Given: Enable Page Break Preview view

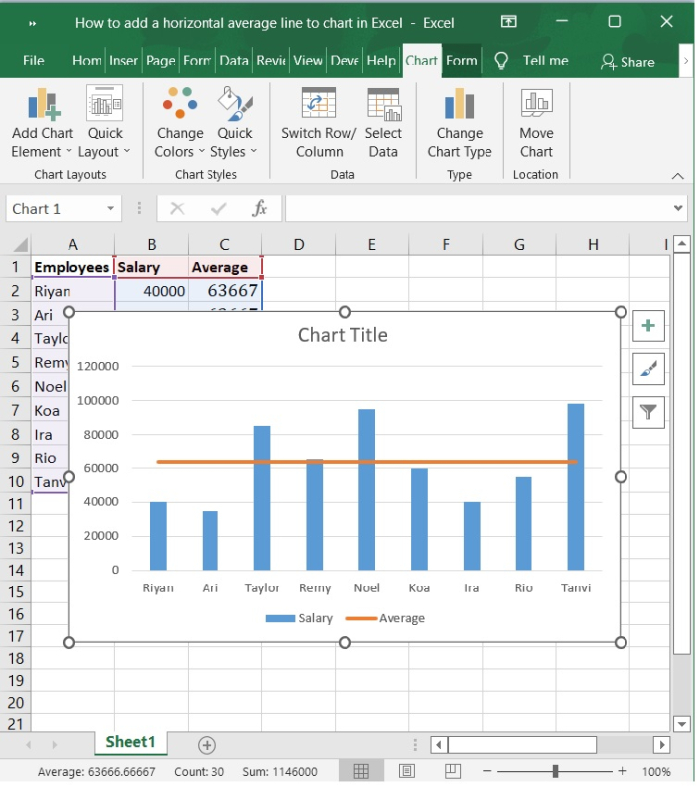Looking at the screenshot, I should point(452,771).
